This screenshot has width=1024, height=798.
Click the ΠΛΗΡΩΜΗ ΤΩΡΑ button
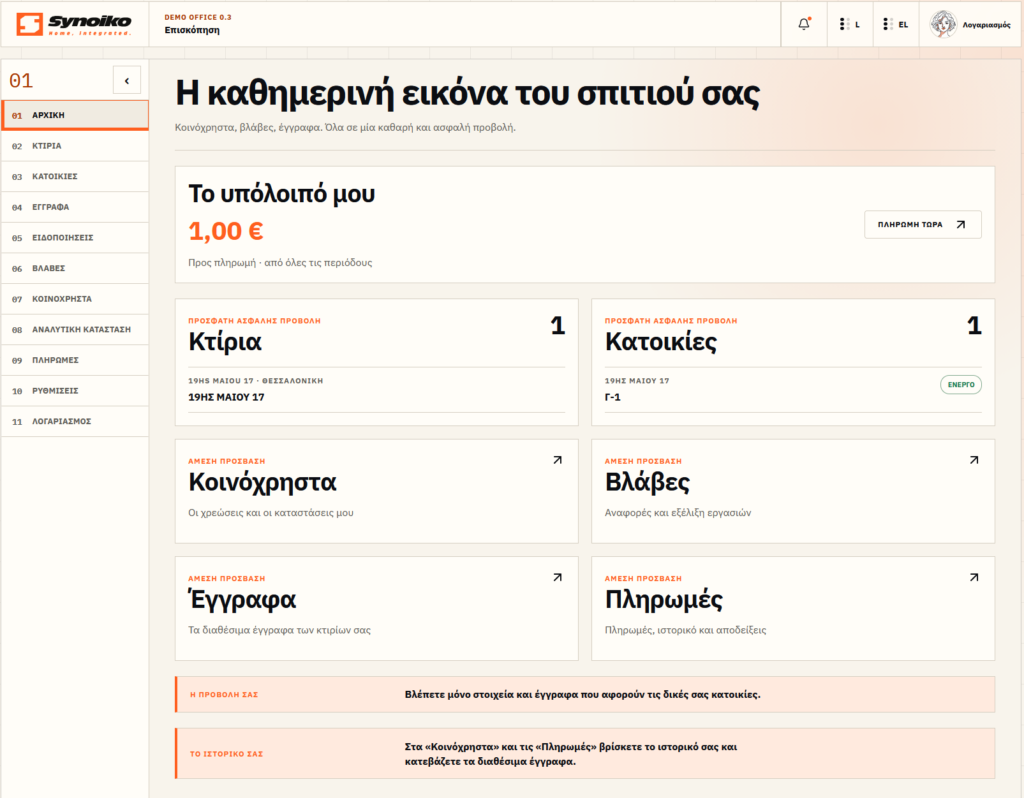(922, 224)
